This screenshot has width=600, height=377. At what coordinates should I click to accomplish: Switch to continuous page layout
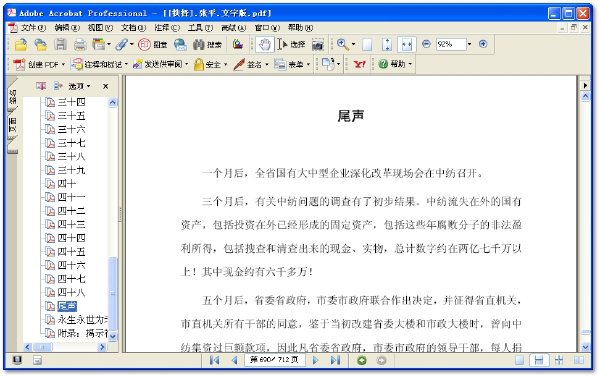(539, 360)
